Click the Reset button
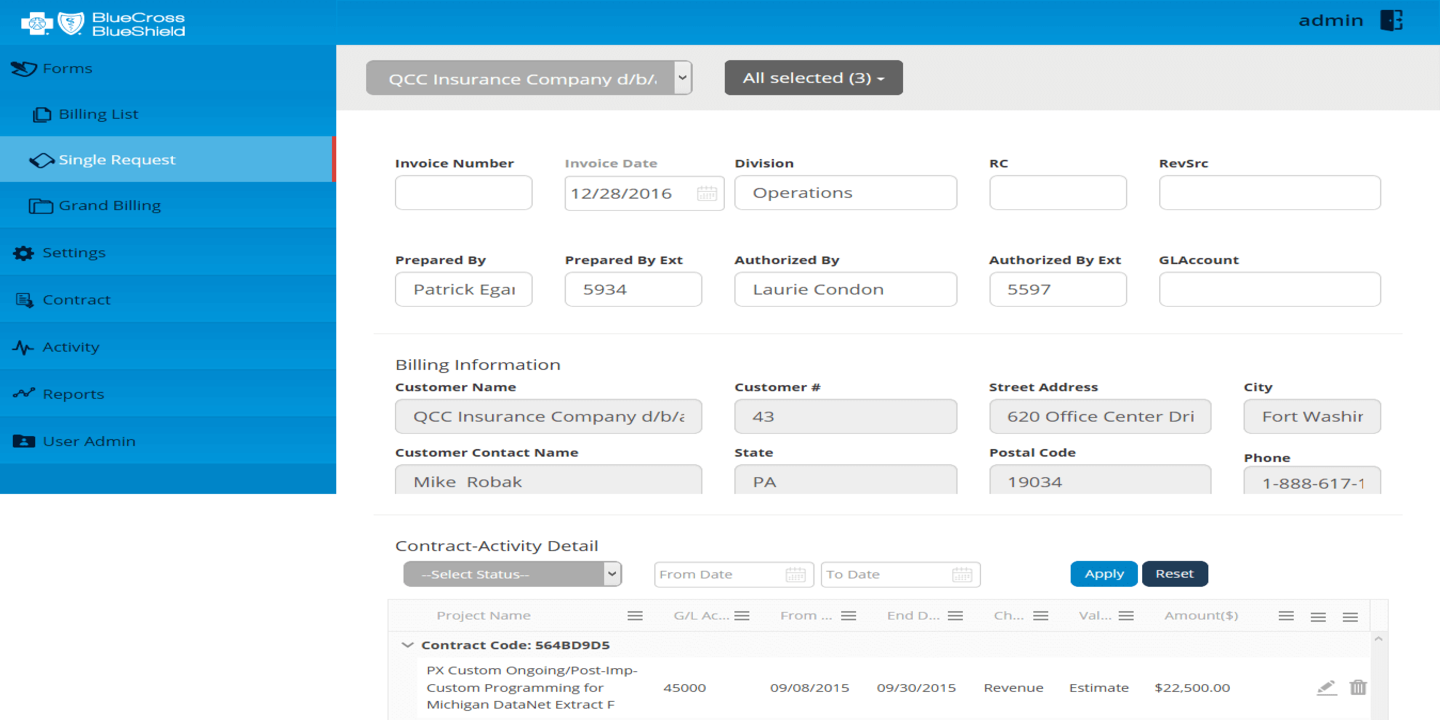1440x720 pixels. coord(1175,574)
